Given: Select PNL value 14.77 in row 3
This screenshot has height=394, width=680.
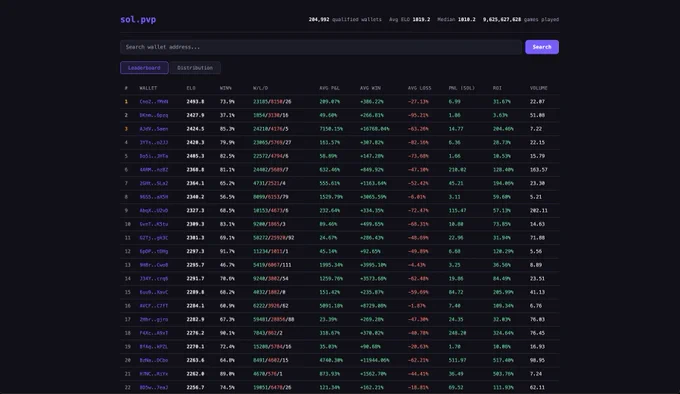Looking at the screenshot, I should coord(456,129).
